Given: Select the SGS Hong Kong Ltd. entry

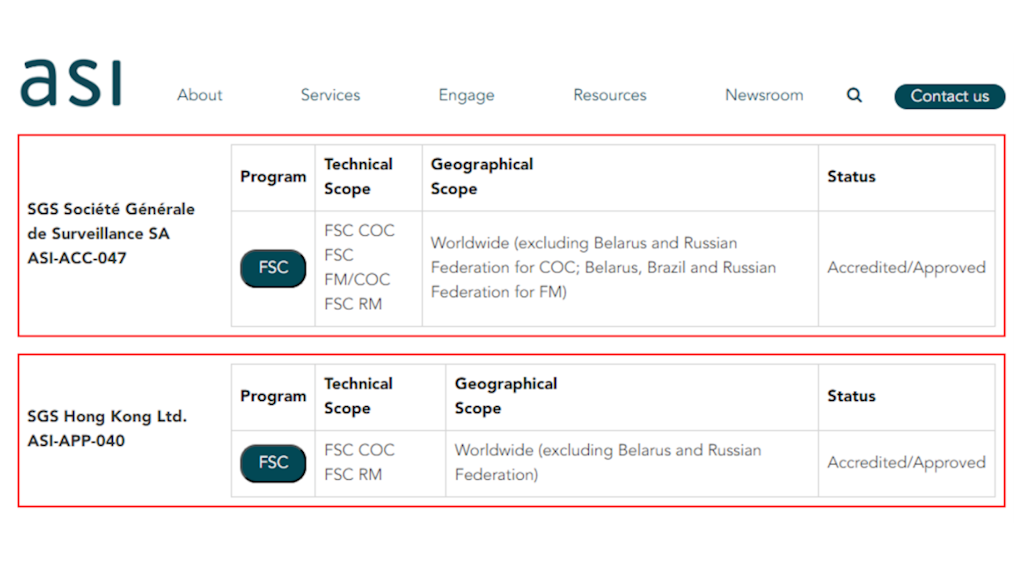Looking at the screenshot, I should pyautogui.click(x=106, y=416).
